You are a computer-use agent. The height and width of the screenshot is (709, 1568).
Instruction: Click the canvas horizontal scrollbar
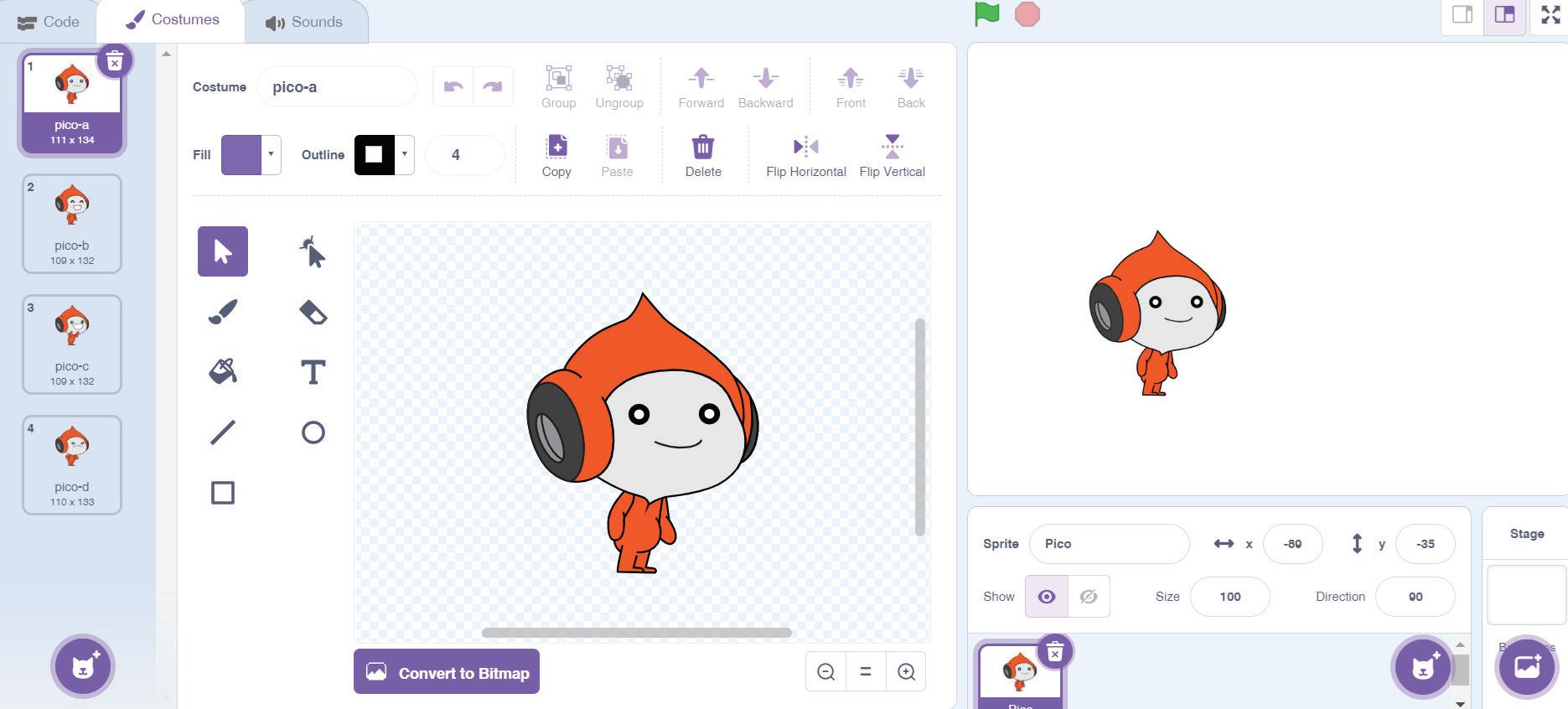pos(637,633)
